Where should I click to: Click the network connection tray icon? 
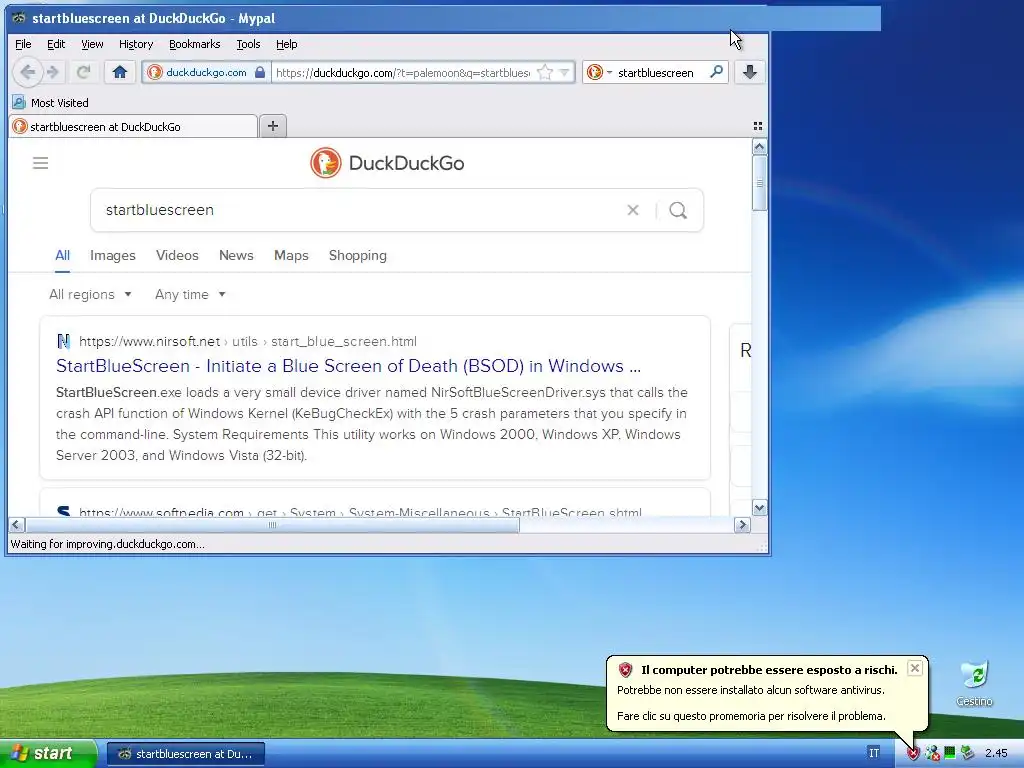(x=932, y=754)
